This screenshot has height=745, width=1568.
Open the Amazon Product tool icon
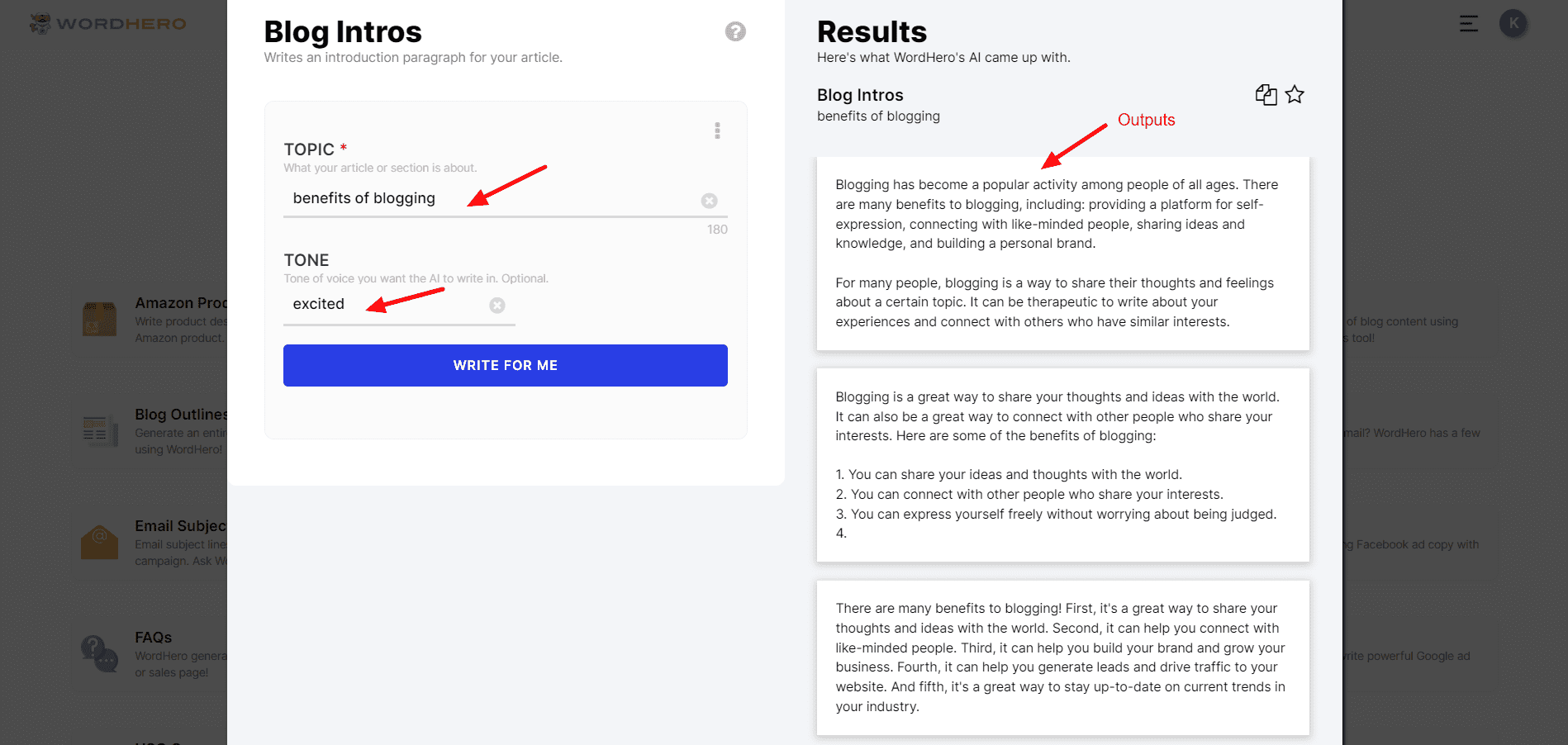[x=100, y=319]
